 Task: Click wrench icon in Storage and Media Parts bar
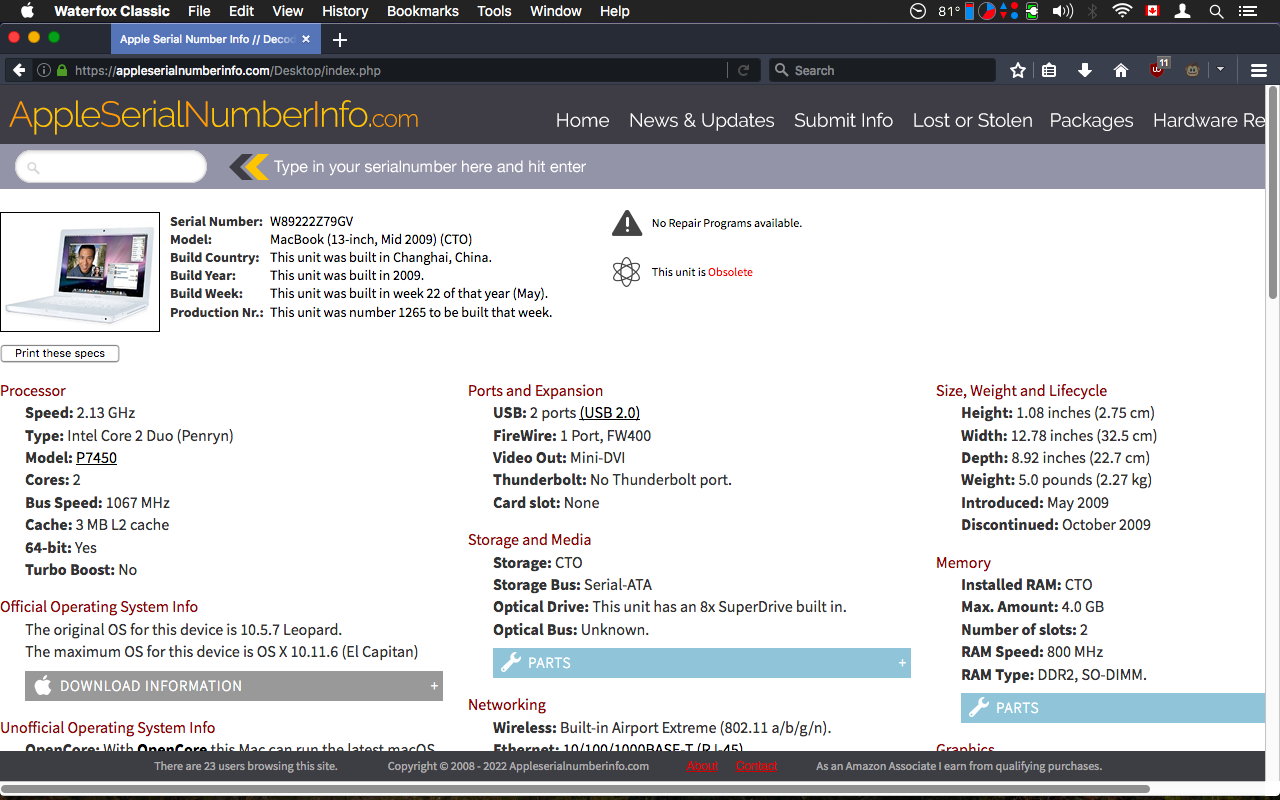pyautogui.click(x=510, y=663)
